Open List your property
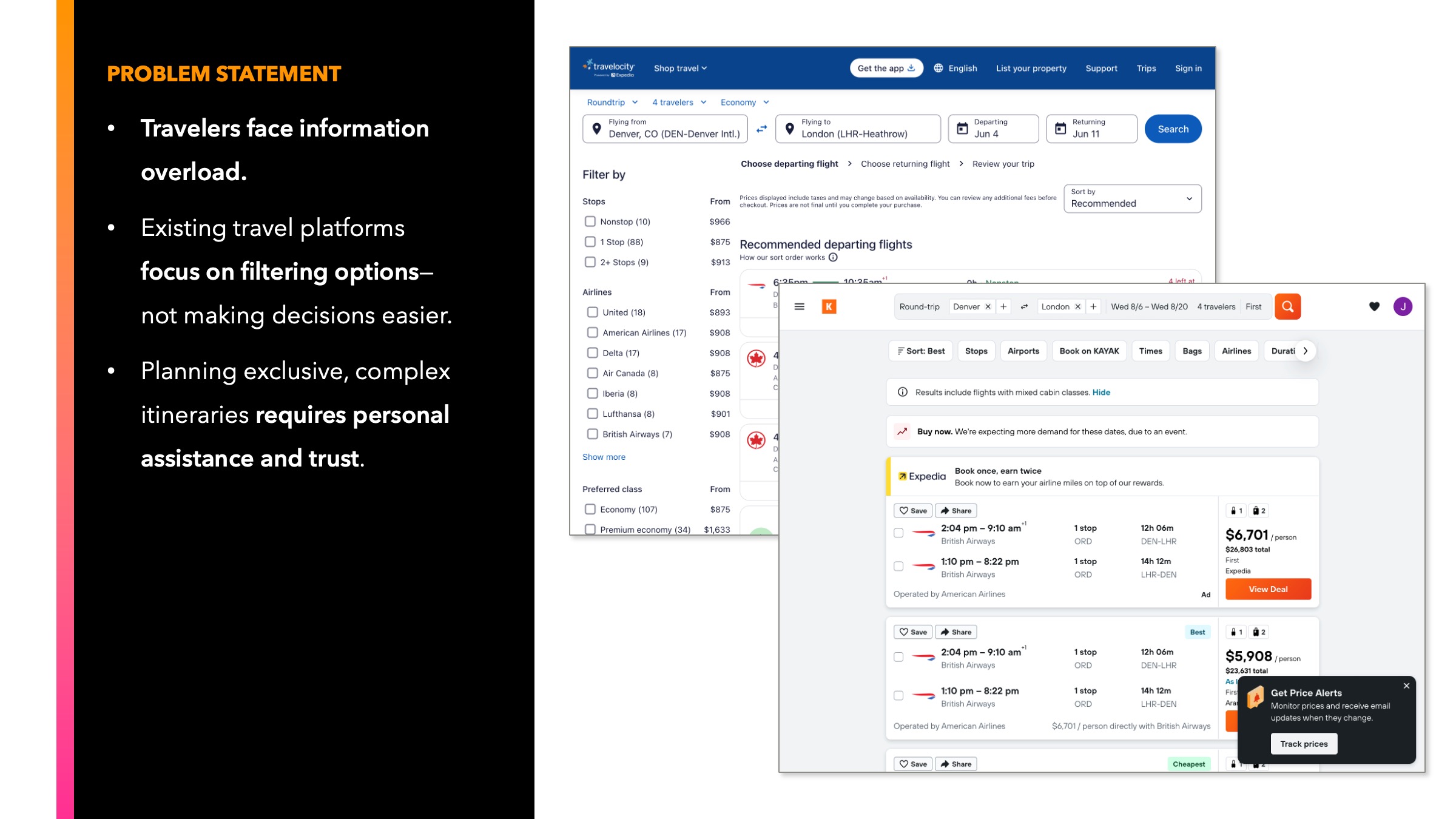The width and height of the screenshot is (1456, 819). coord(1031,68)
